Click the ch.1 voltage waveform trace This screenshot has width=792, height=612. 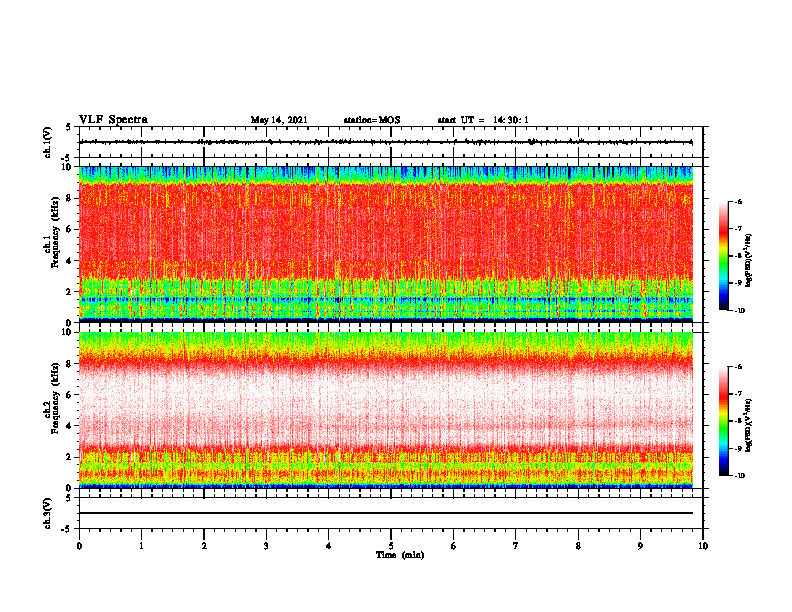tap(386, 142)
